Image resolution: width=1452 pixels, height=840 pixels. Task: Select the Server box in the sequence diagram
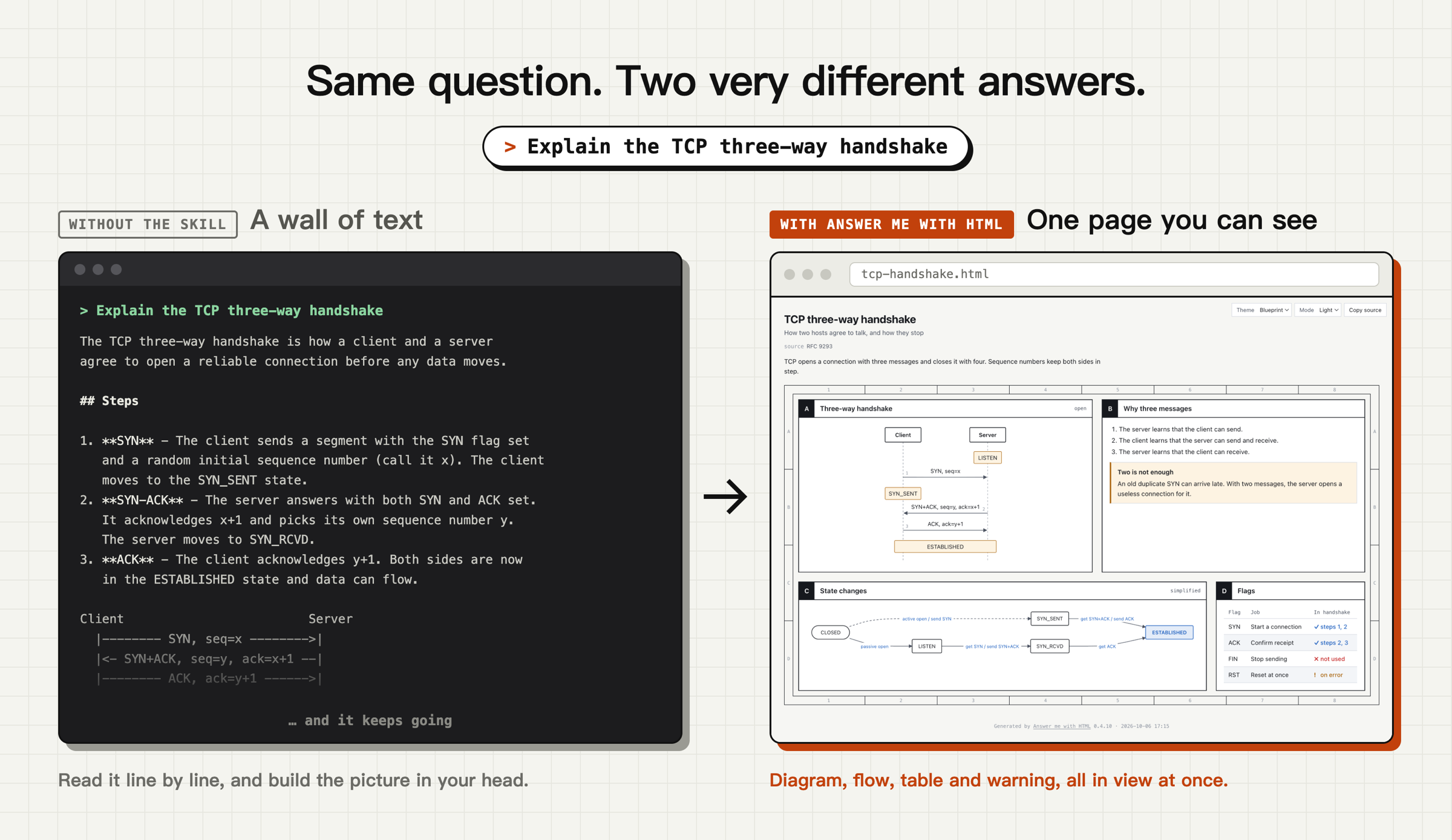tap(987, 435)
